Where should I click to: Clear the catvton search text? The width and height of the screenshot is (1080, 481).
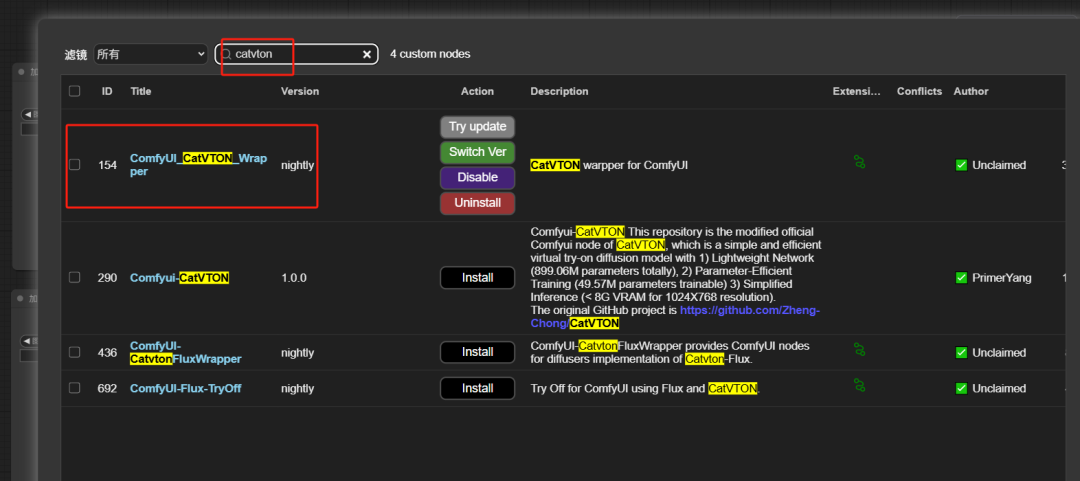pyautogui.click(x=367, y=54)
